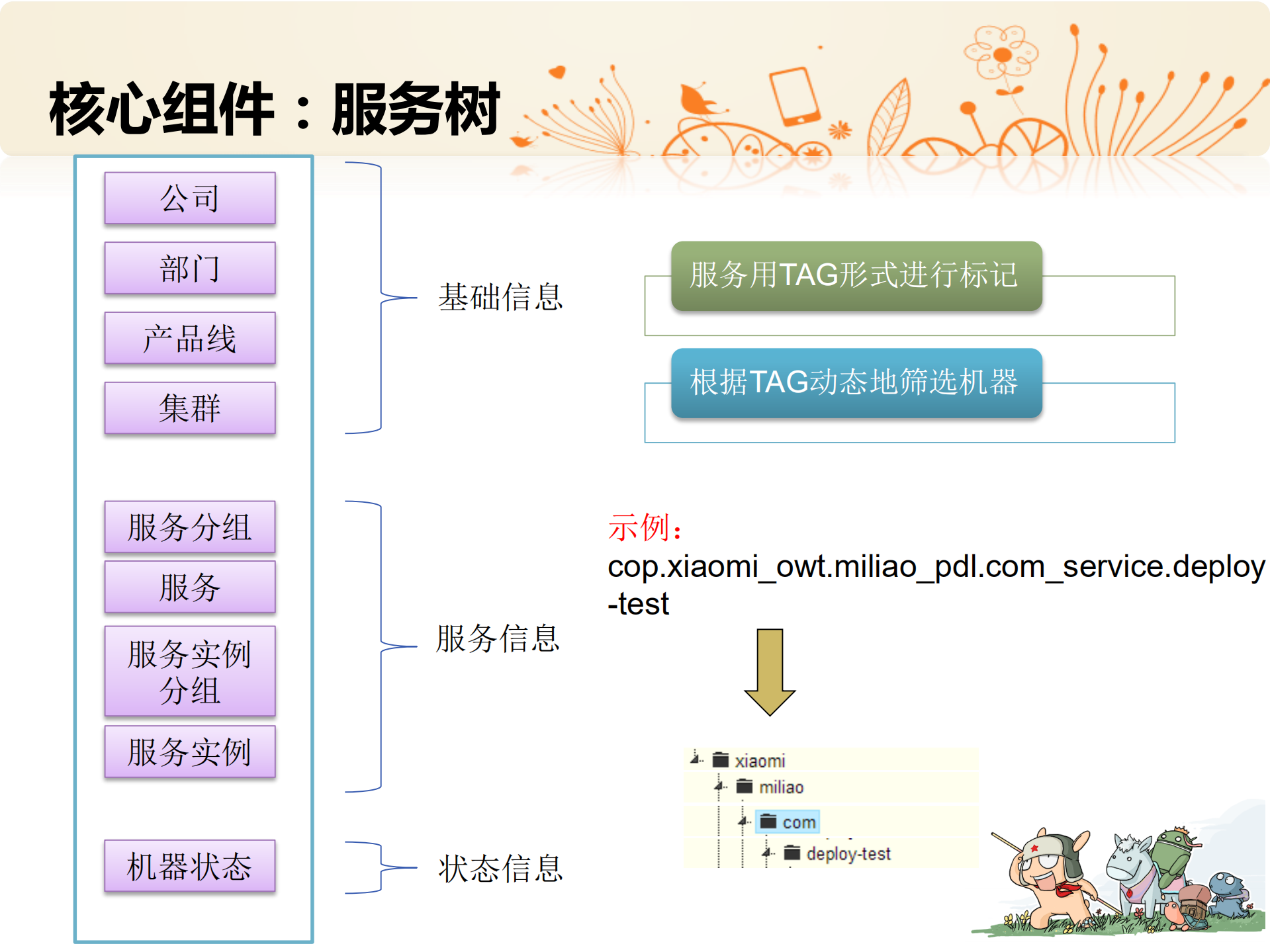Click the 根据TAG动态地筛选机器 blue banner

point(856,385)
